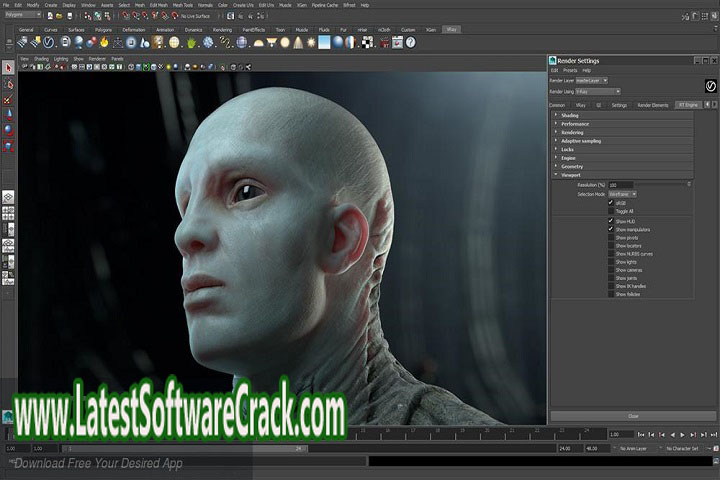Jump to start of playback range
The width and height of the screenshot is (720, 480).
641,435
